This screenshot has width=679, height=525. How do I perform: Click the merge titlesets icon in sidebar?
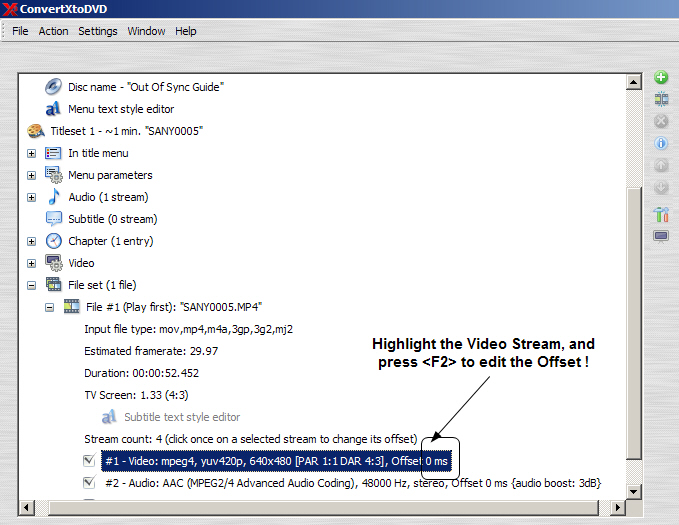(661, 99)
